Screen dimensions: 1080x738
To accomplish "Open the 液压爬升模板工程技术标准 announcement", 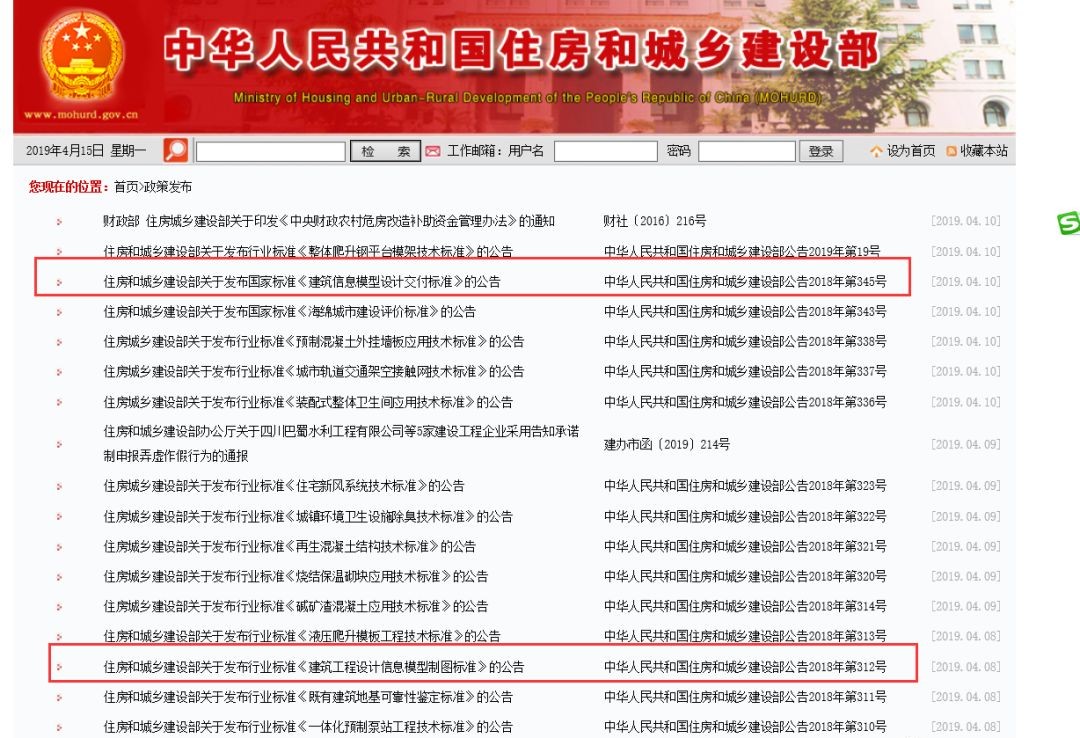I will (302, 636).
